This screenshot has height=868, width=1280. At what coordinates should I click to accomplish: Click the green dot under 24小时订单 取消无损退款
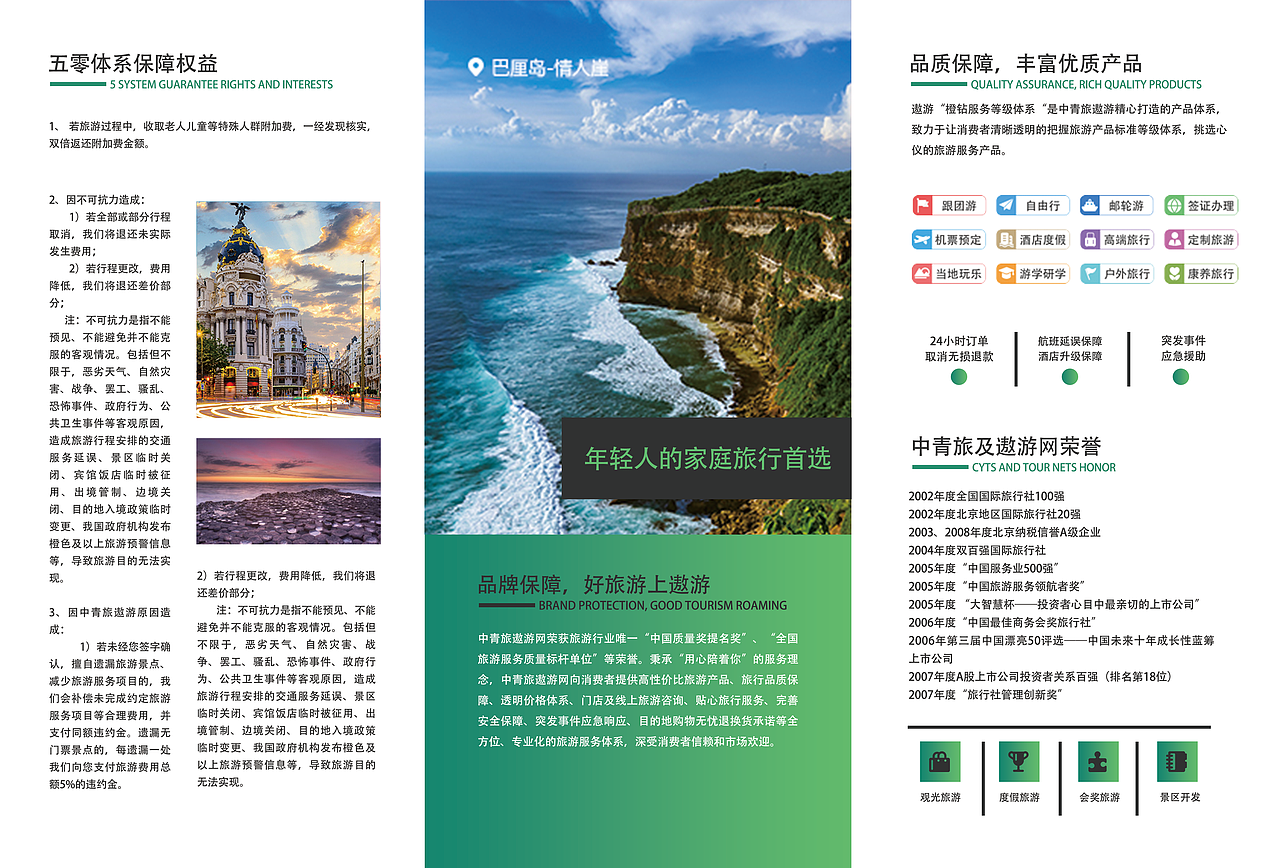(958, 377)
